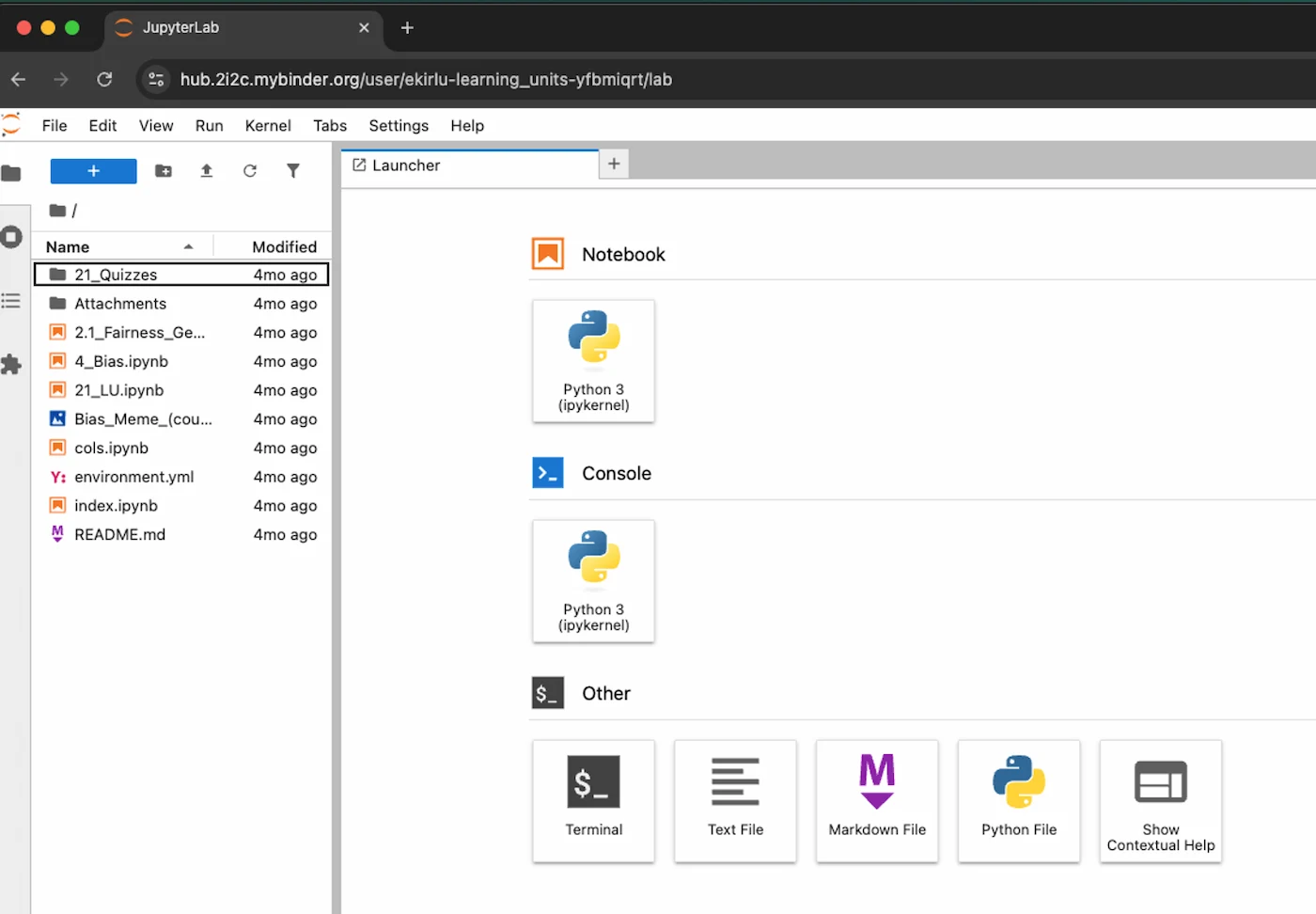
Task: Open Show Contextual Help card
Action: point(1160,800)
